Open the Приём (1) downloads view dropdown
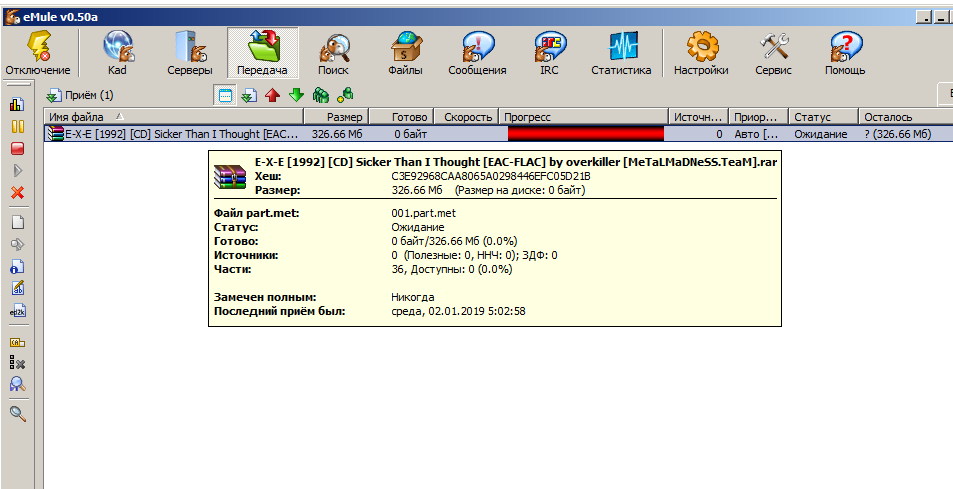 (80, 95)
